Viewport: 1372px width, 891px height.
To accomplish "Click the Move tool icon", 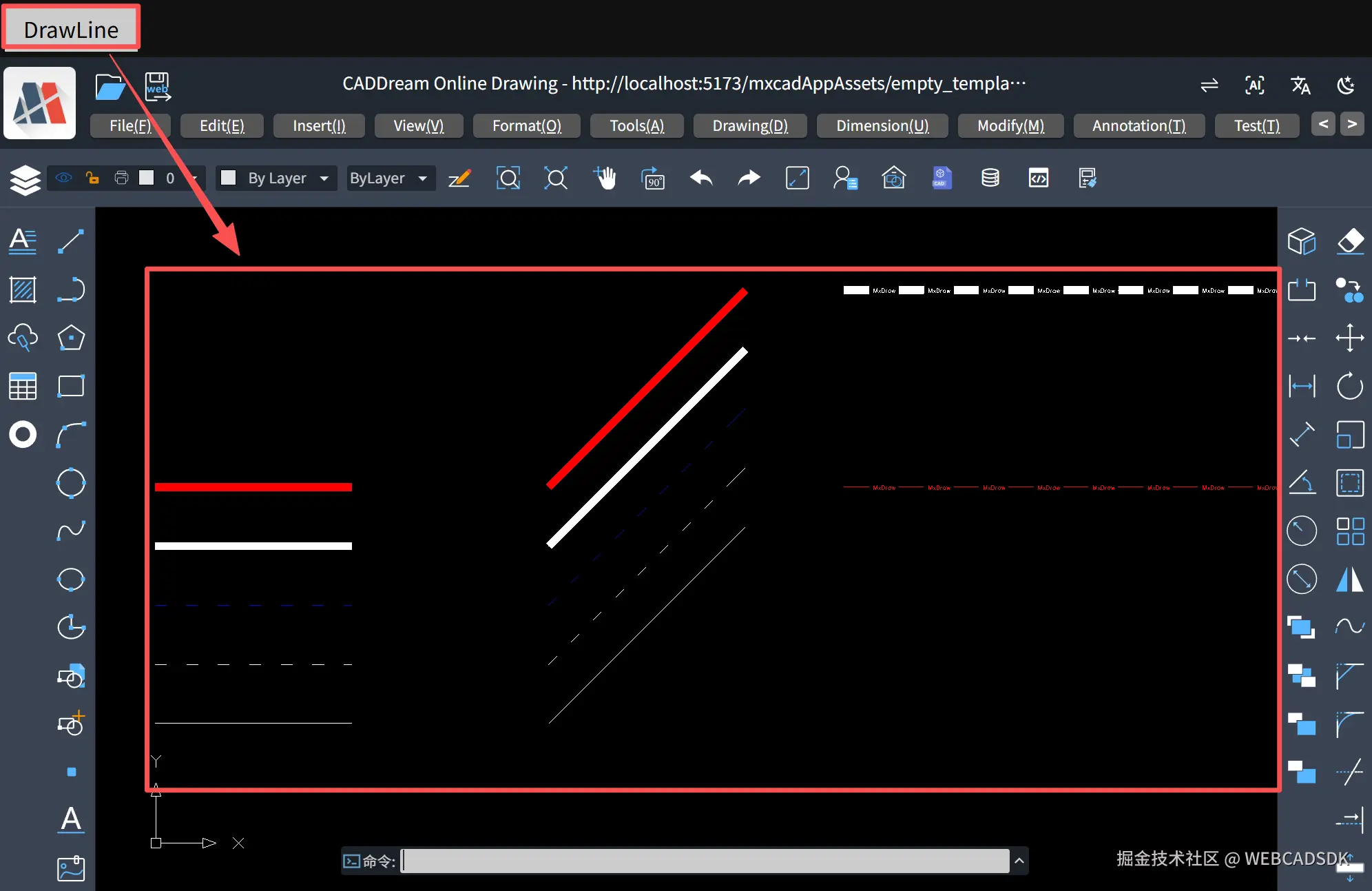I will (1350, 338).
